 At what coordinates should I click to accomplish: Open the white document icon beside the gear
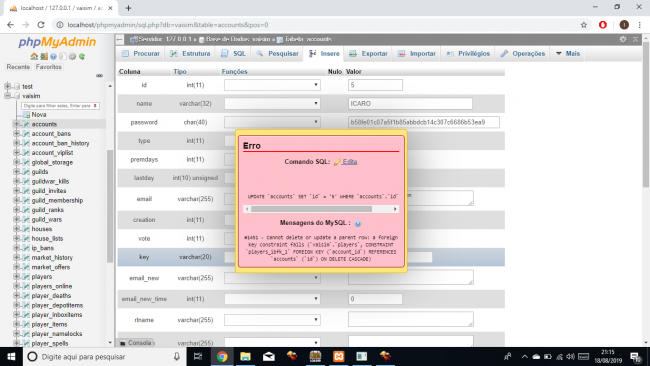click(63, 56)
